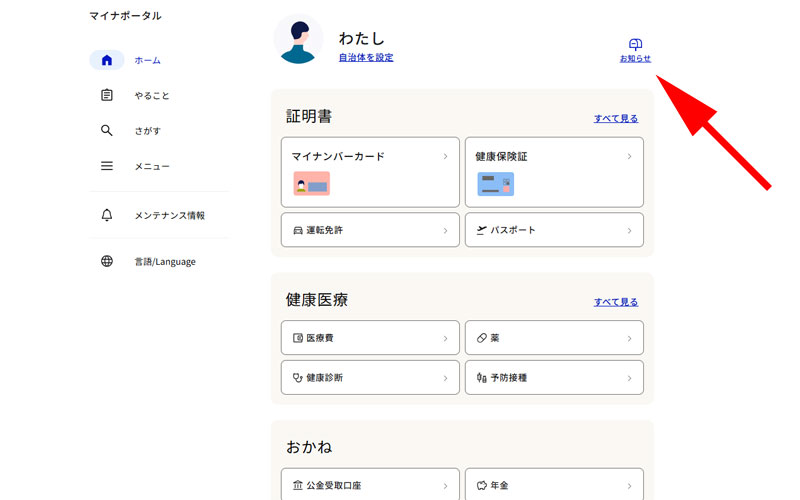800x500 pixels.
Task: Click the マイナポータル site title
Action: click(126, 16)
